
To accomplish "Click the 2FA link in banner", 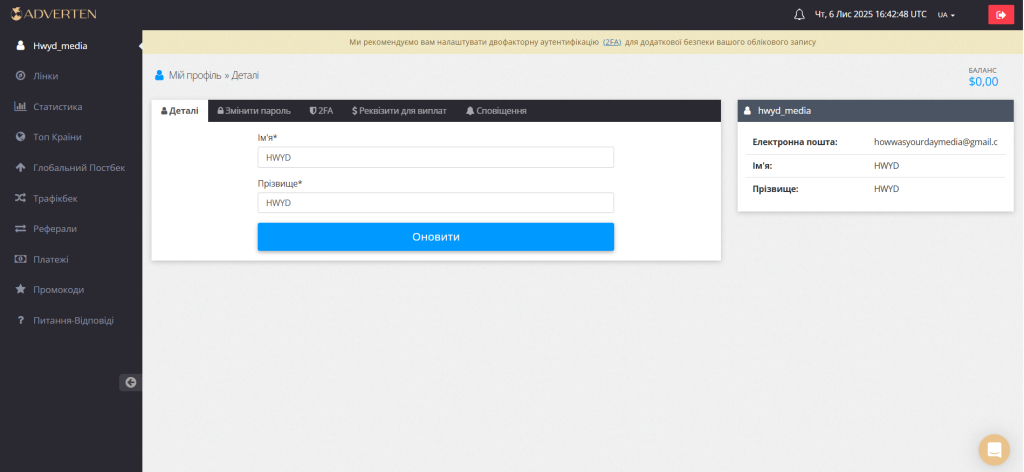I will 612,42.
